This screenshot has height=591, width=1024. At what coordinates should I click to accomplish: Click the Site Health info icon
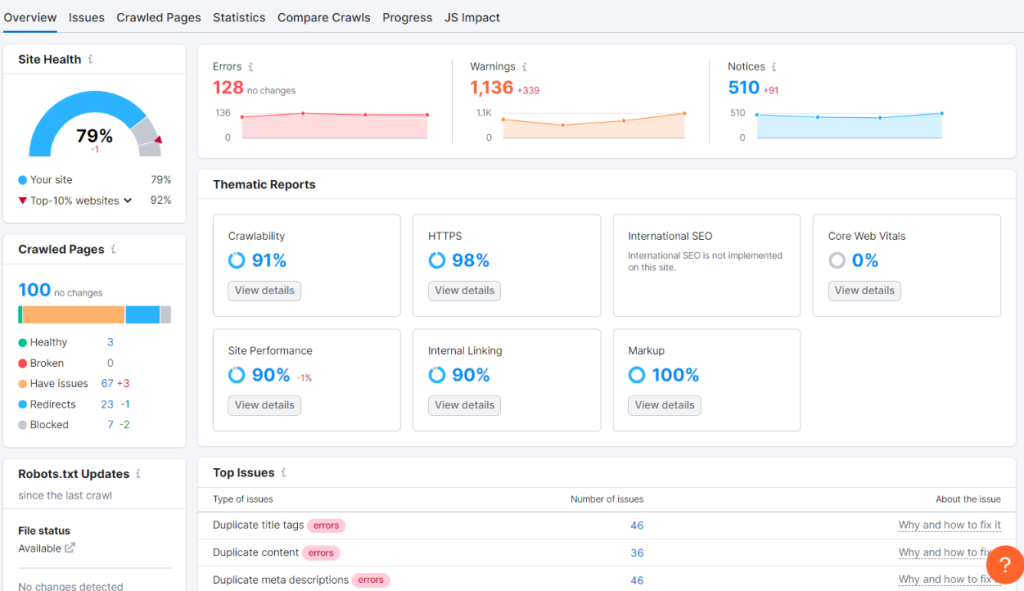tap(90, 59)
